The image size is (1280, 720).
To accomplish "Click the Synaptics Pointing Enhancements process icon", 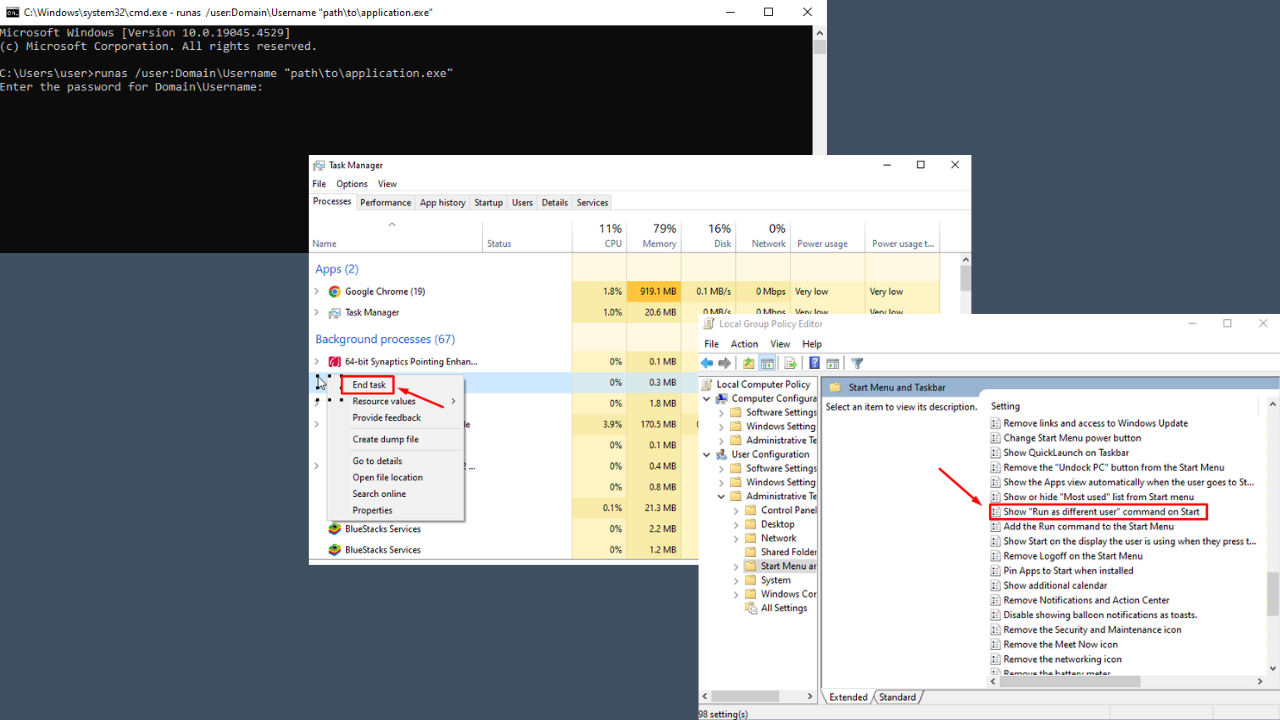I will coord(335,361).
